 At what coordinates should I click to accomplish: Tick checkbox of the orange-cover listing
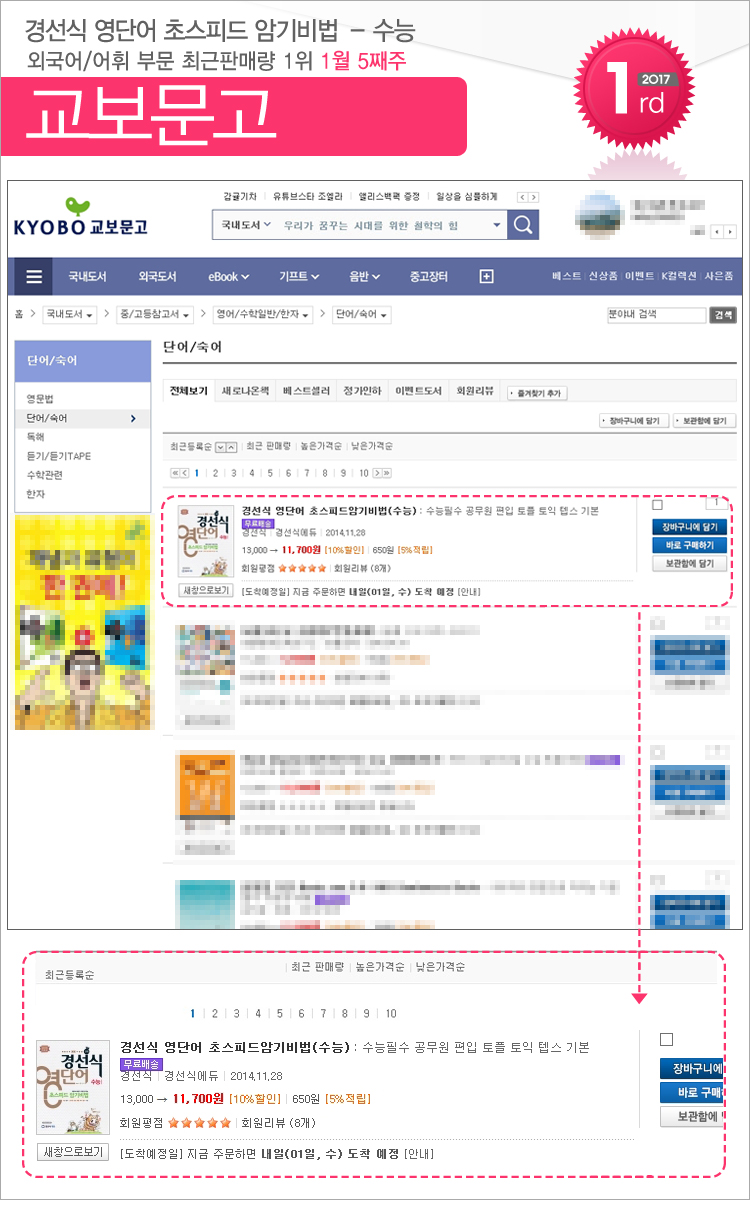656,752
